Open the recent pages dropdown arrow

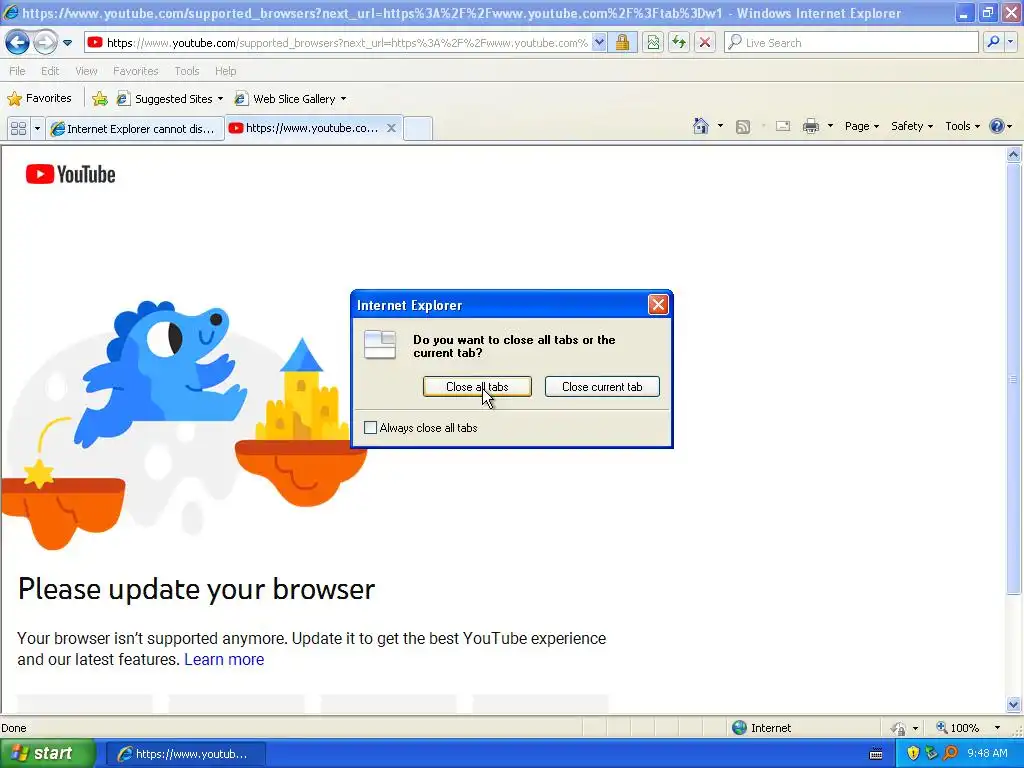click(67, 43)
